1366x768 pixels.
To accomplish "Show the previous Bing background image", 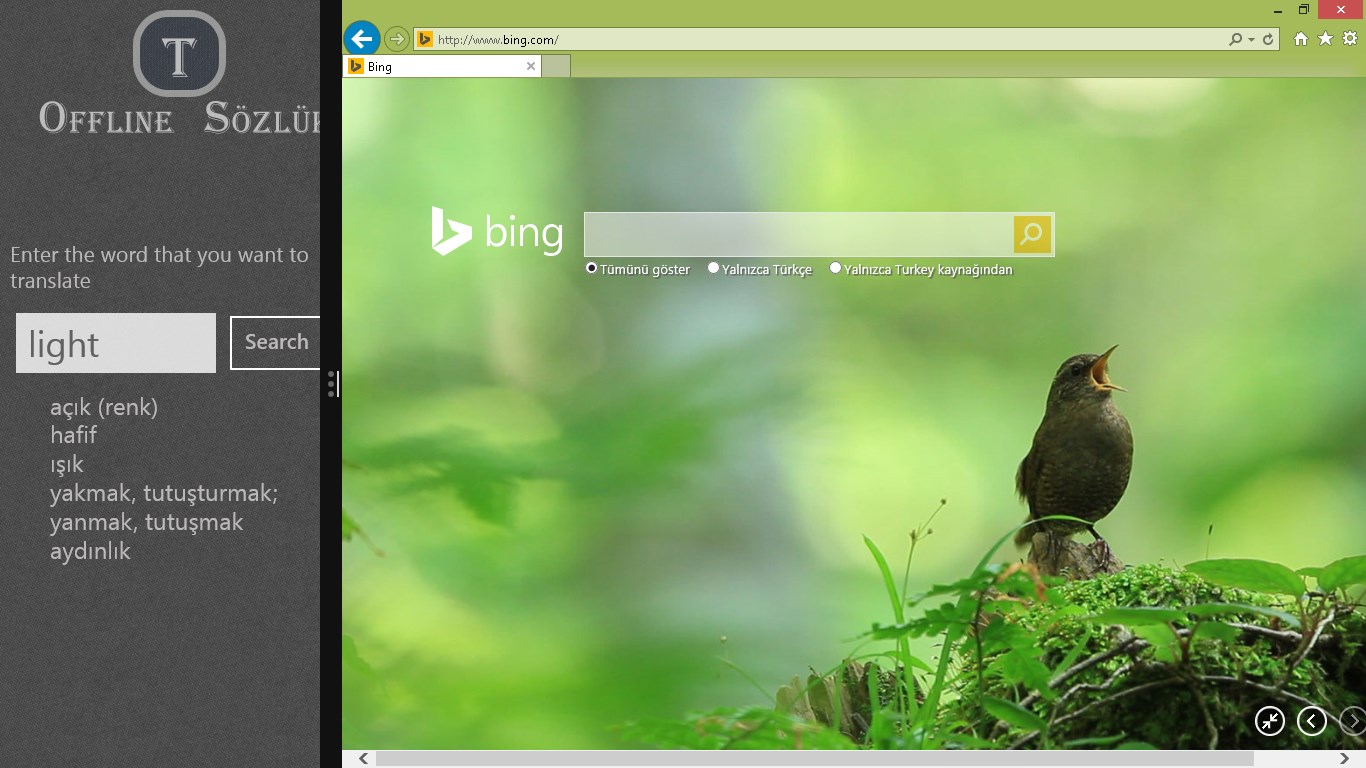I will coord(1312,721).
